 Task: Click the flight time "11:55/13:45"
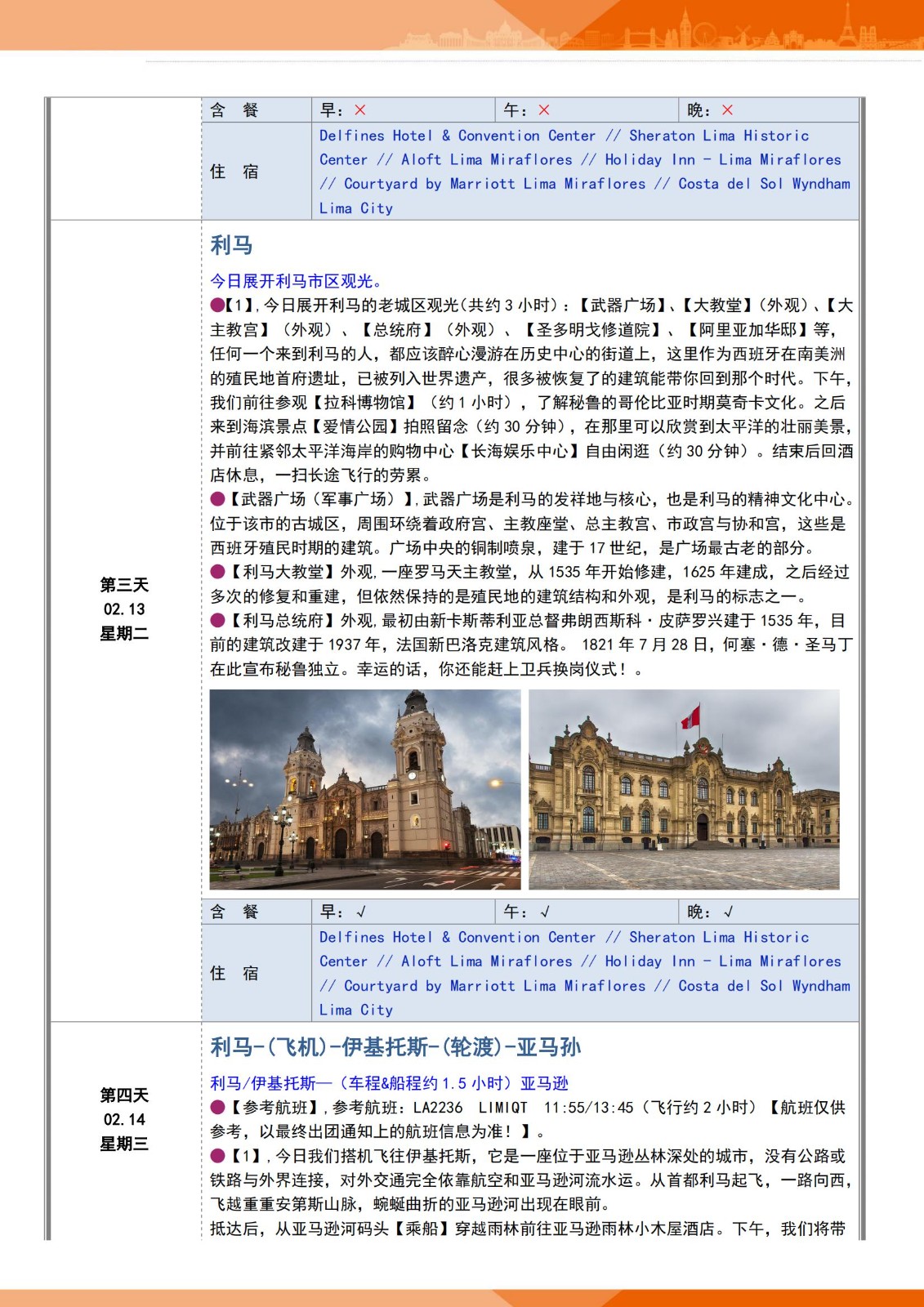point(589,1108)
